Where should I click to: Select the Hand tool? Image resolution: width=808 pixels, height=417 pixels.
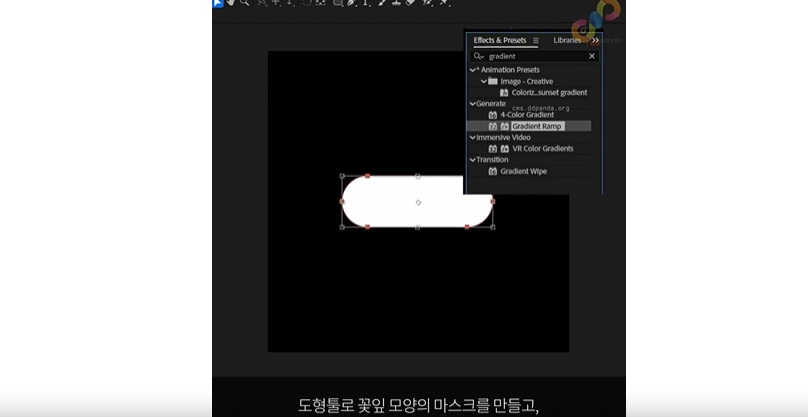tap(231, 3)
